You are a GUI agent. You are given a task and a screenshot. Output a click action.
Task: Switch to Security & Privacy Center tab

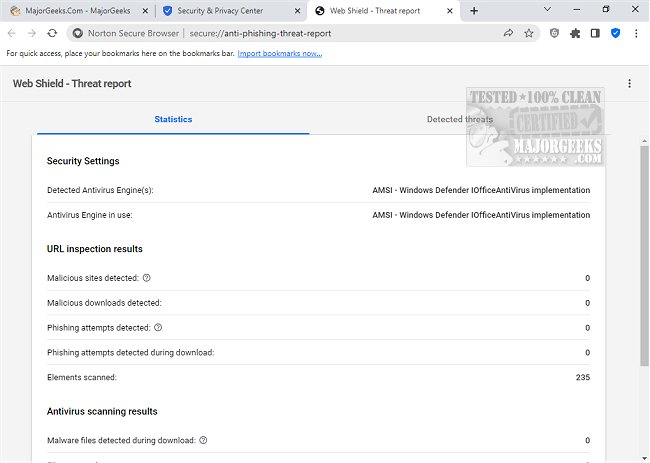click(x=232, y=11)
